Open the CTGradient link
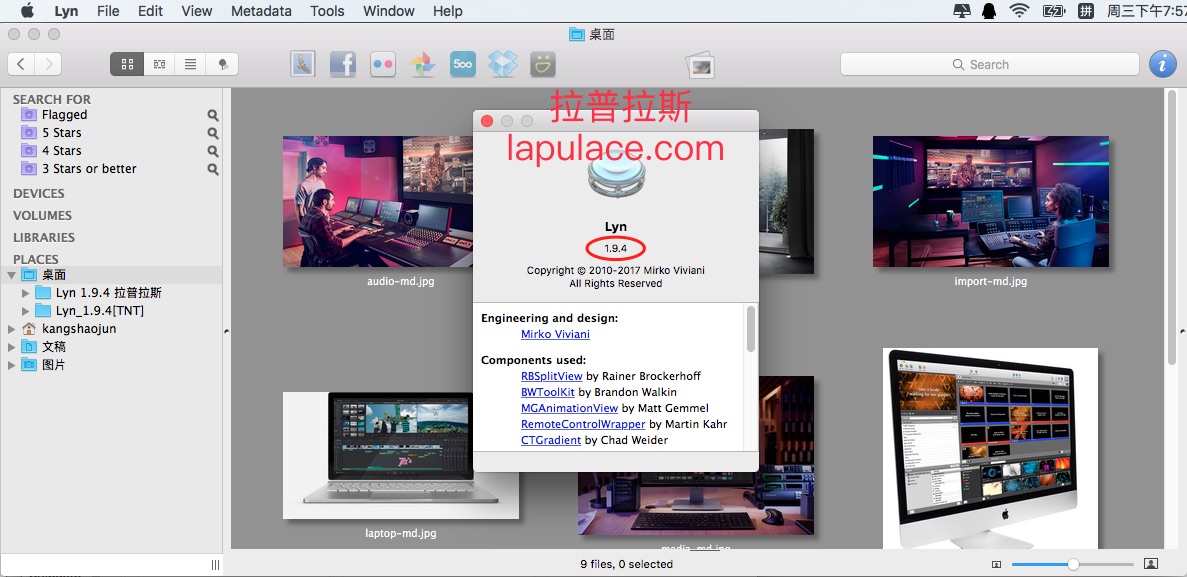This screenshot has height=577, width=1187. 551,439
